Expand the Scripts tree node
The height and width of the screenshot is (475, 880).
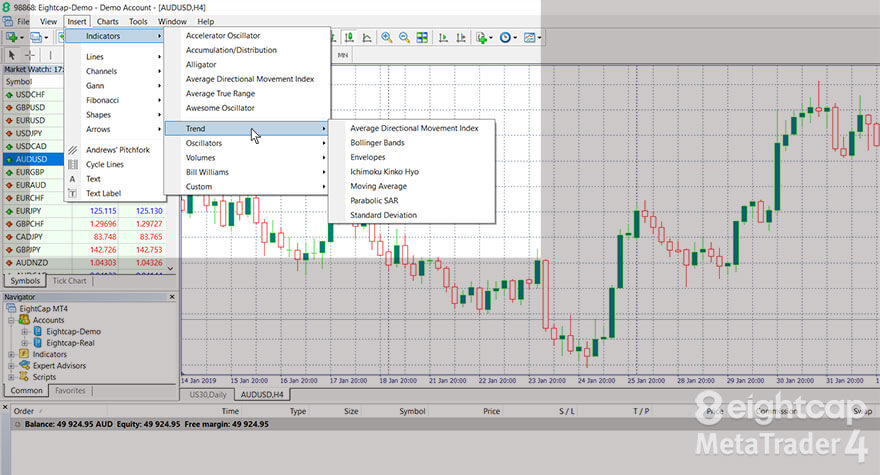point(11,377)
